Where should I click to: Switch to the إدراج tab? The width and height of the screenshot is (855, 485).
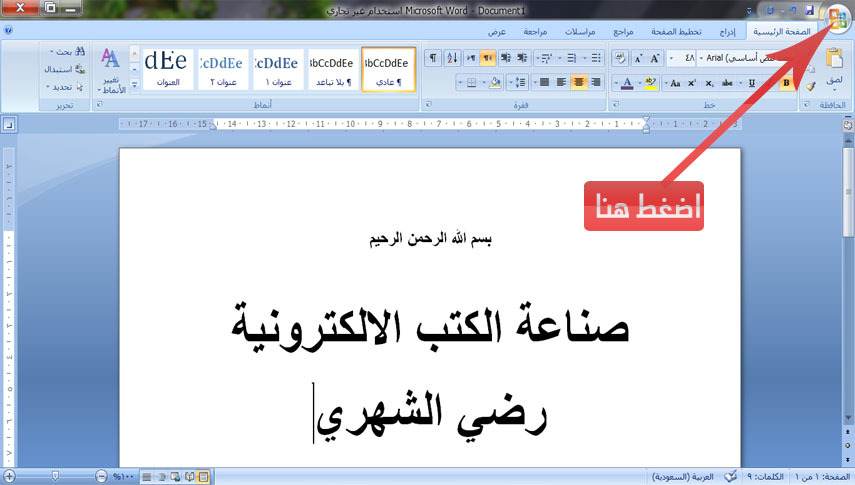click(727, 32)
